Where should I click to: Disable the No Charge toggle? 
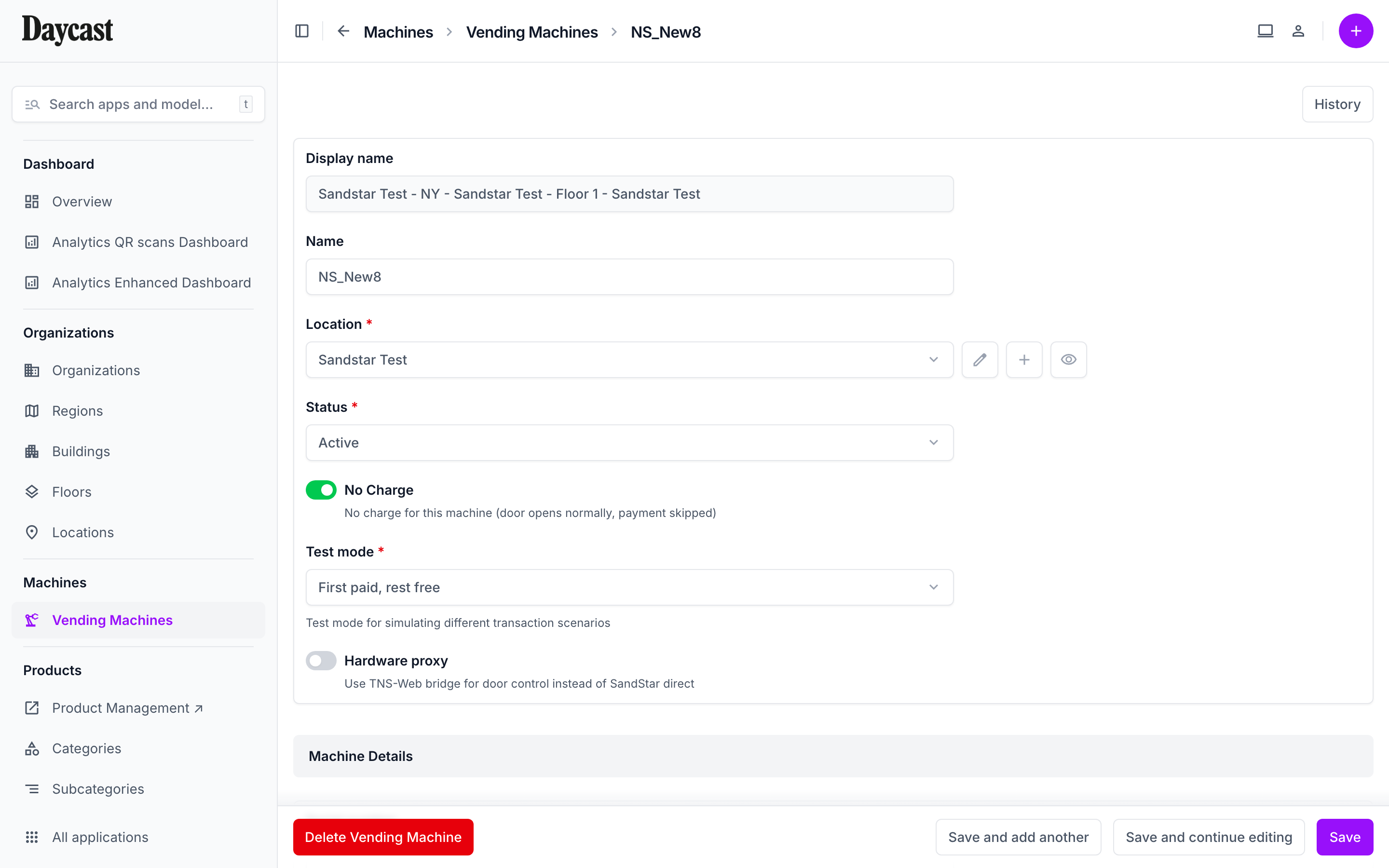click(x=321, y=489)
